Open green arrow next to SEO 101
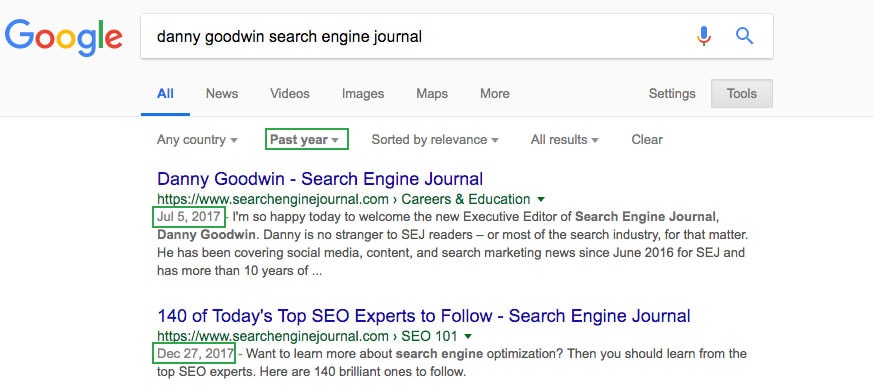The height and width of the screenshot is (389, 874). tap(468, 337)
